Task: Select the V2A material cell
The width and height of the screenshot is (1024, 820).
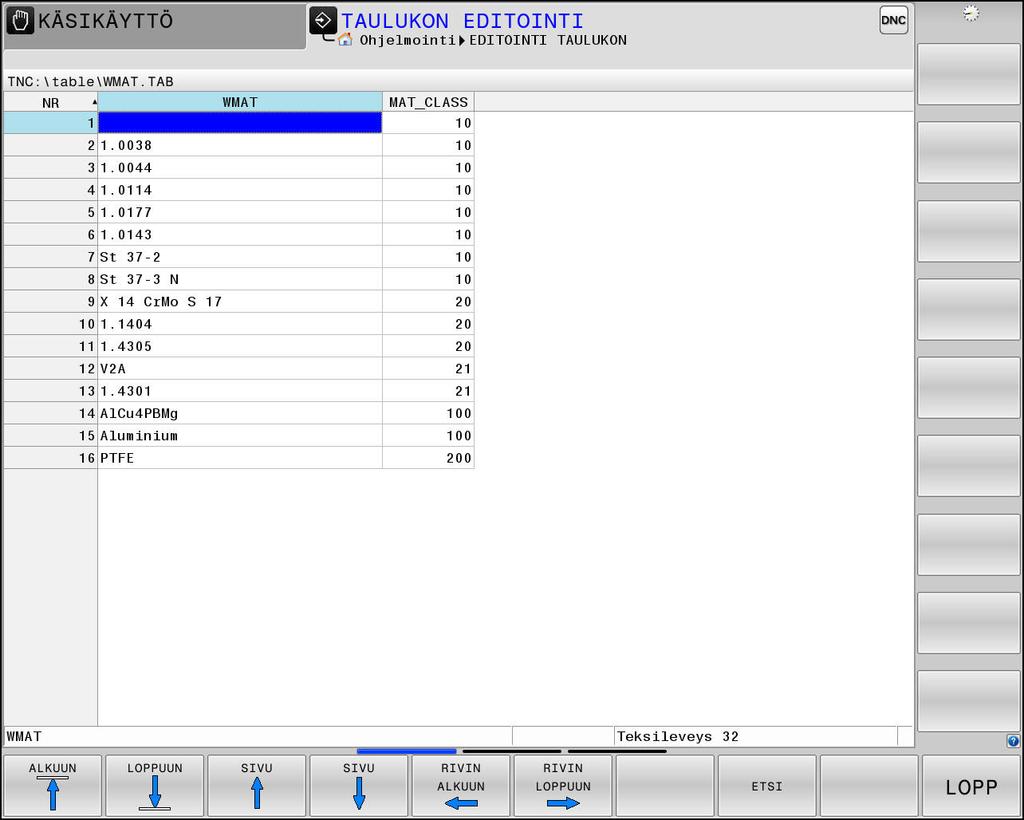Action: click(240, 368)
